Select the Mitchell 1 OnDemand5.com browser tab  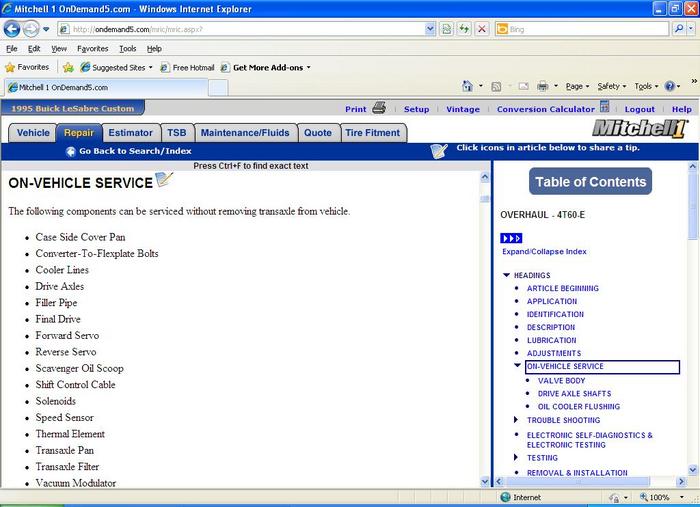pos(106,87)
